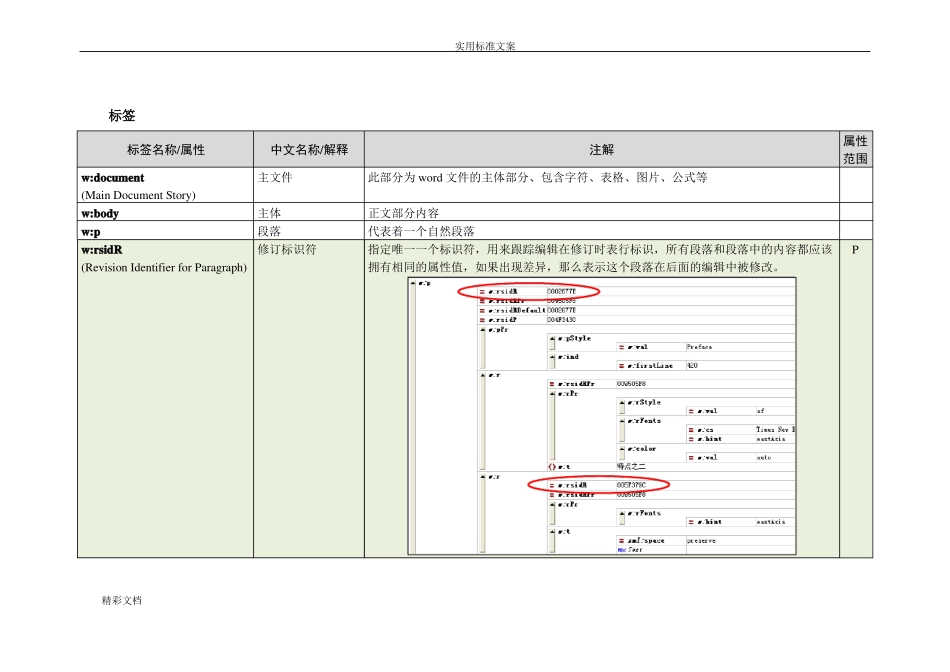Select the Times New value of w:cs

coord(776,430)
